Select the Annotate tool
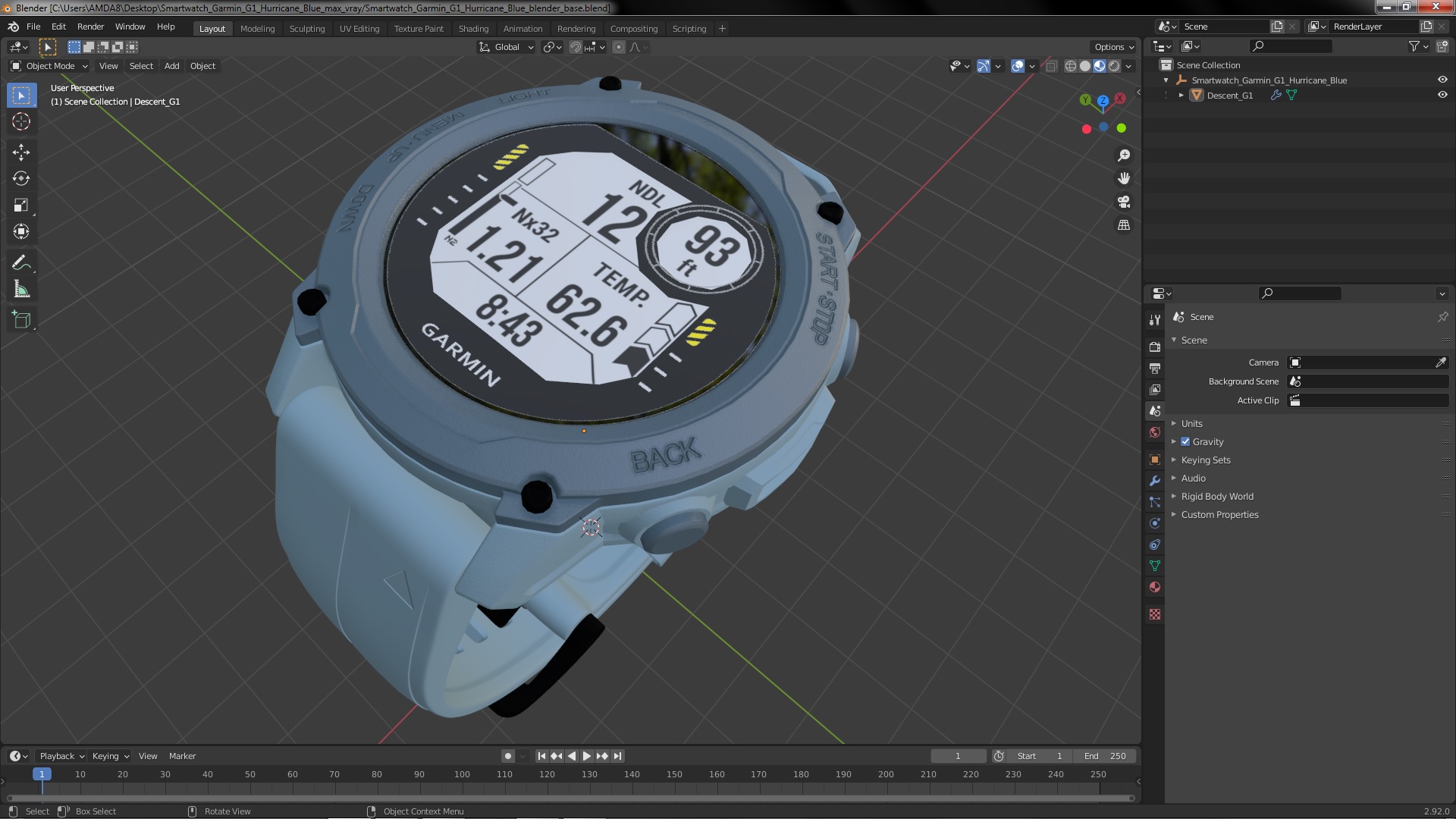This screenshot has width=1456, height=819. pyautogui.click(x=21, y=263)
